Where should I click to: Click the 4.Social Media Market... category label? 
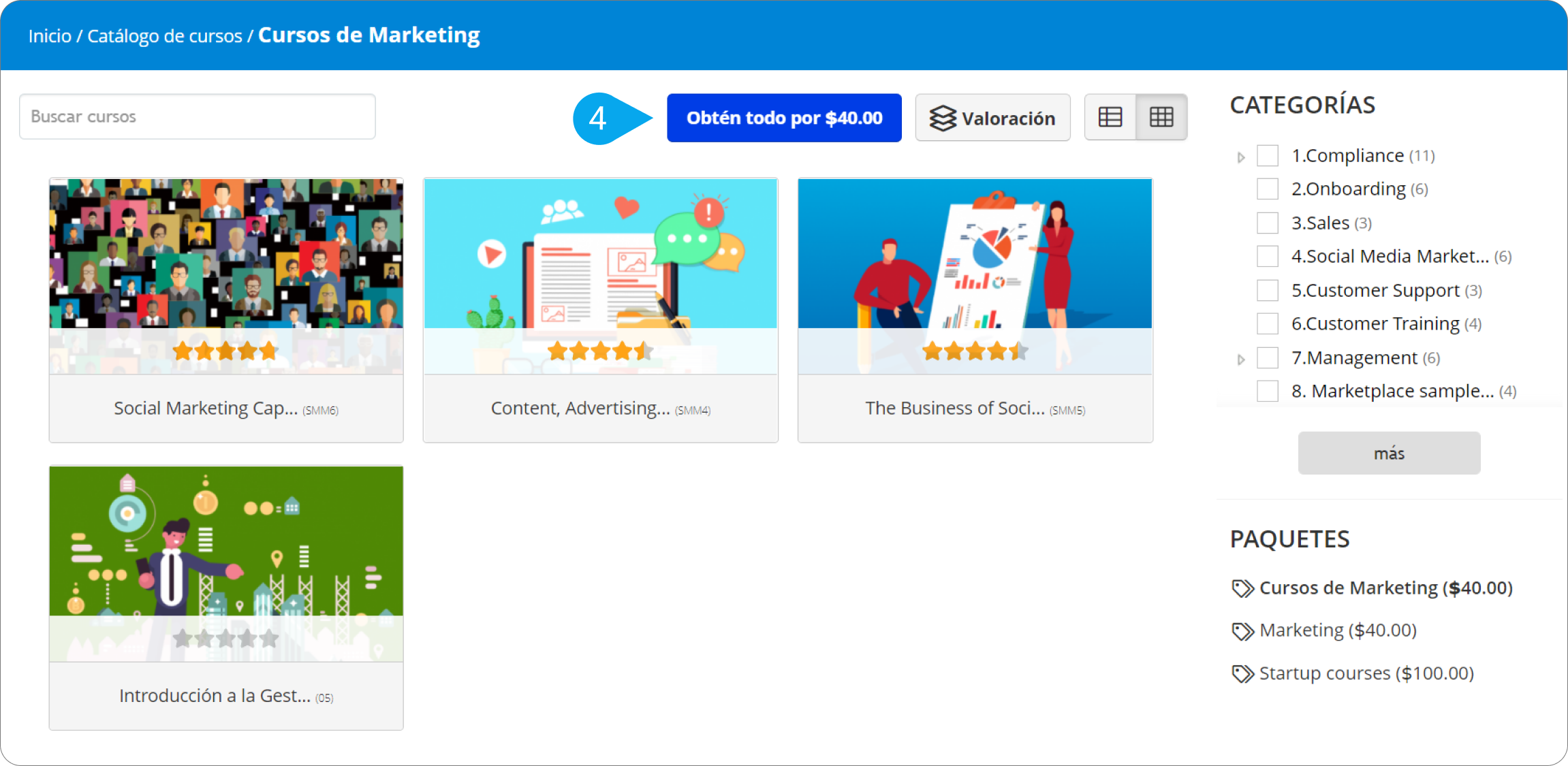point(1390,256)
